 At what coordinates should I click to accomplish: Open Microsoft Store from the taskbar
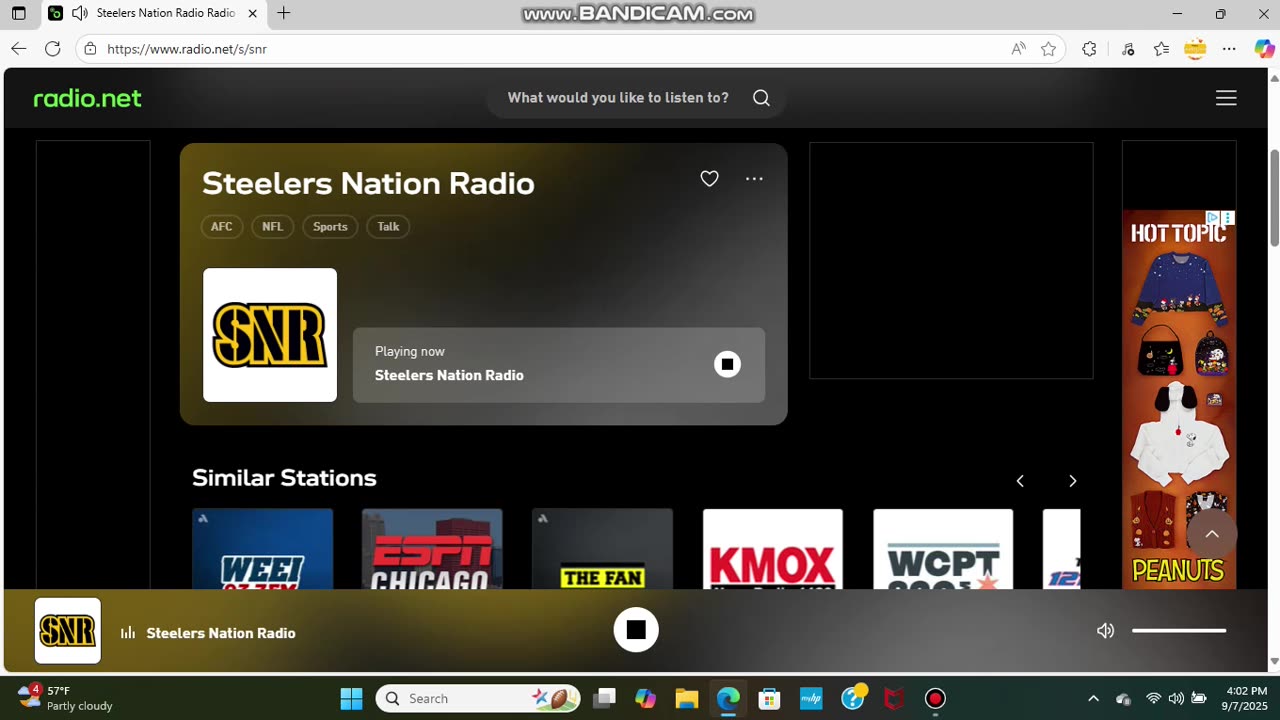click(x=769, y=698)
